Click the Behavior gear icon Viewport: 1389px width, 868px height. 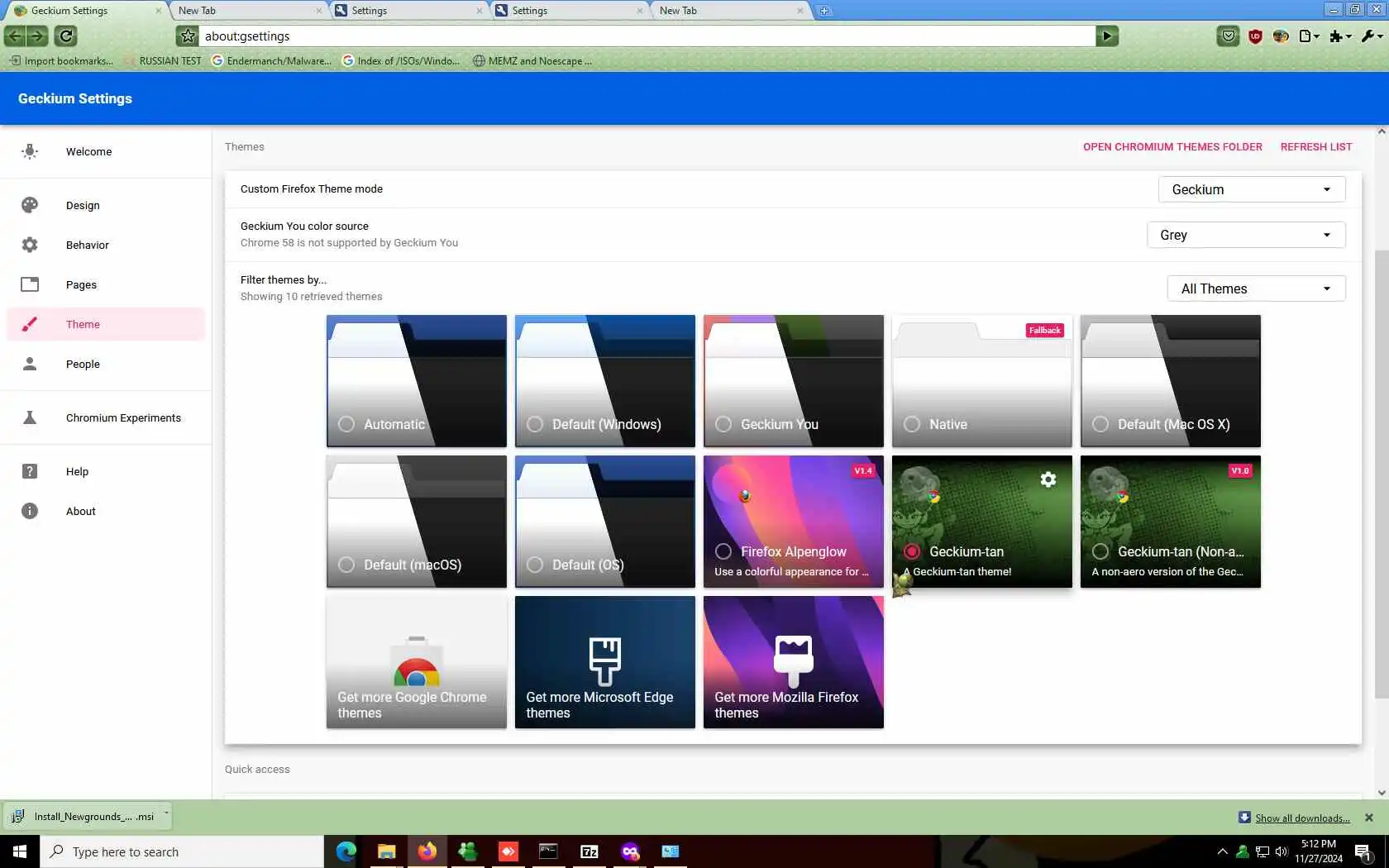click(x=30, y=245)
